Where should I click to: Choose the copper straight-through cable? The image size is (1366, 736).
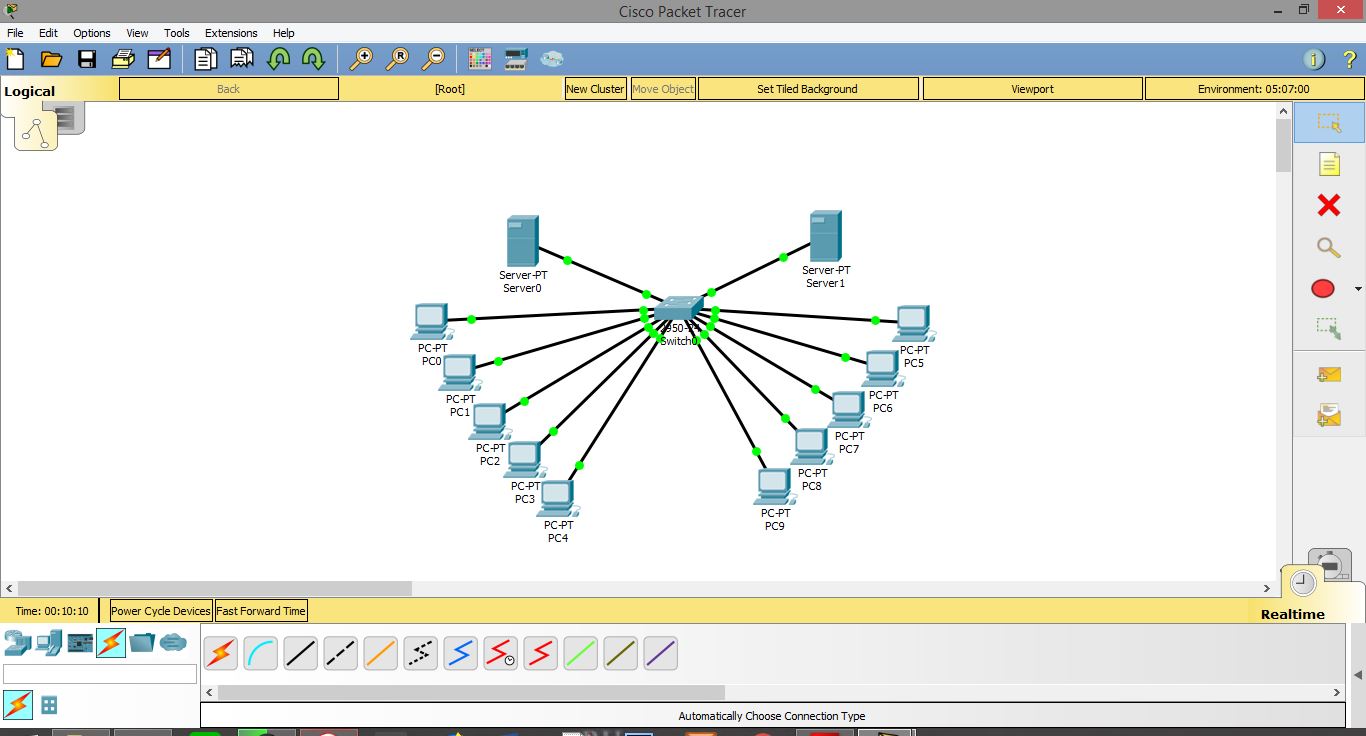point(300,653)
